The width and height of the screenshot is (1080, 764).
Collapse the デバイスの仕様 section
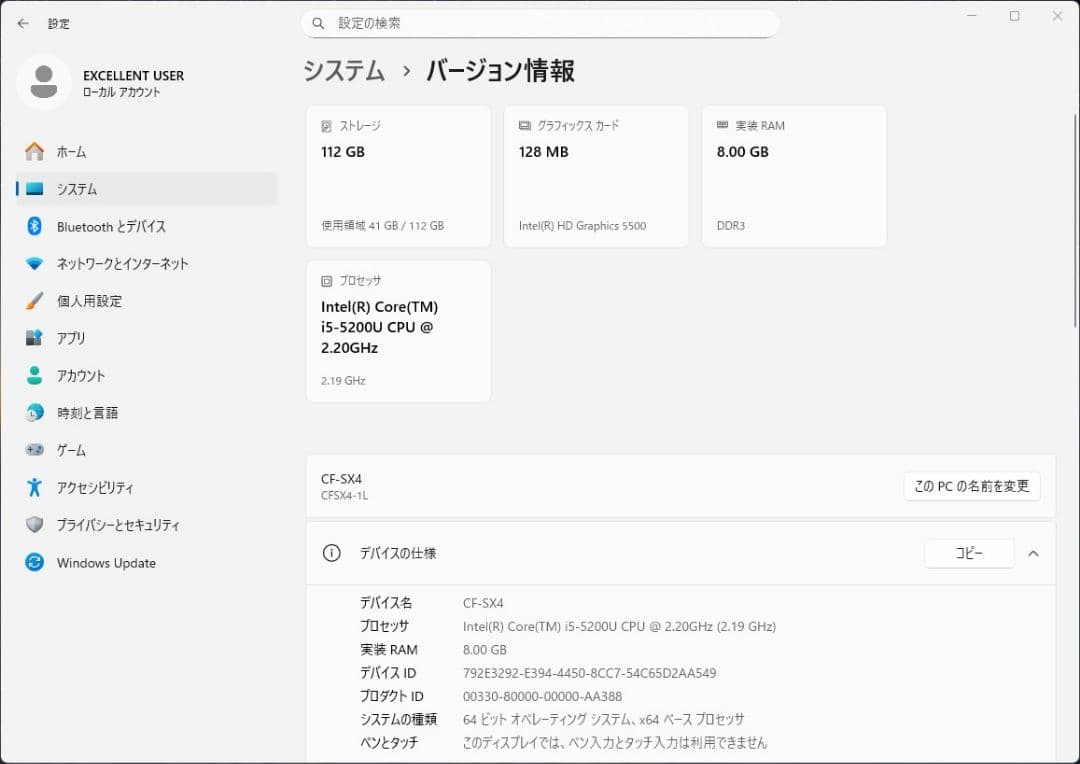pos(1033,553)
